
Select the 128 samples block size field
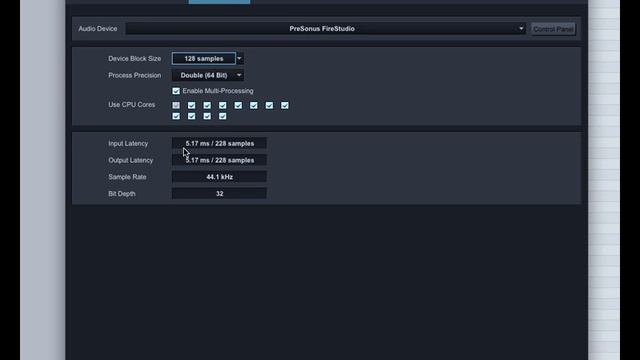pos(204,58)
